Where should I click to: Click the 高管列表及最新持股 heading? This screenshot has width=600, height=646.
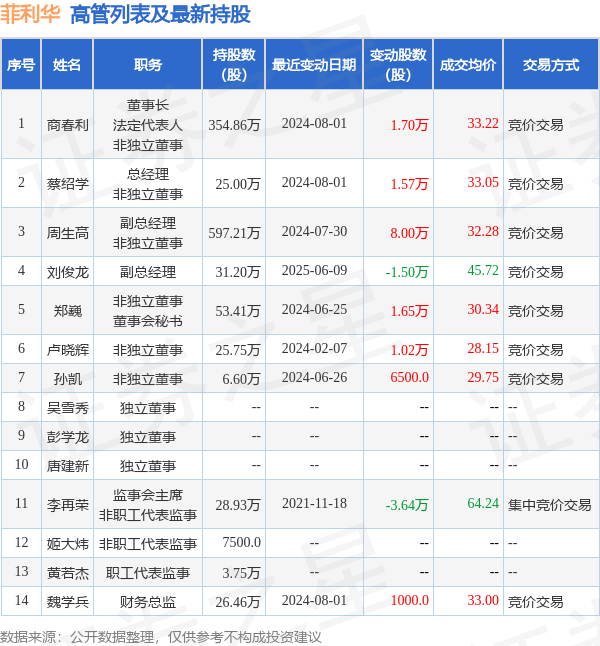(160, 14)
